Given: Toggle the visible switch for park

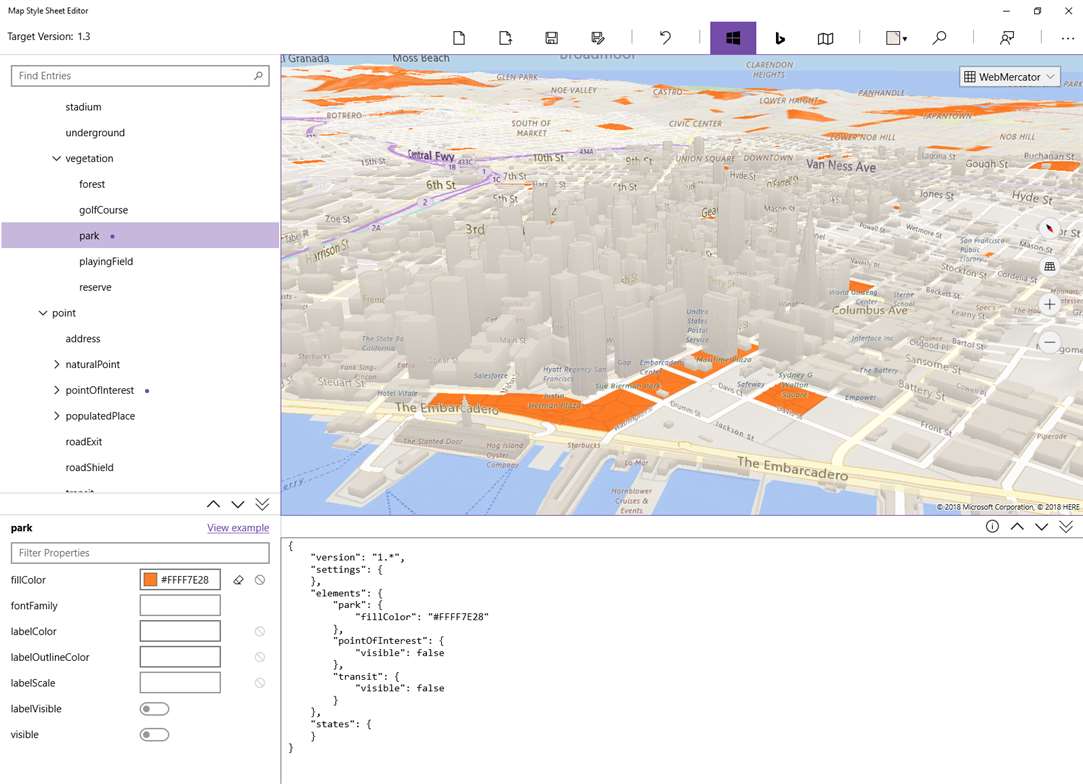Looking at the screenshot, I should tap(154, 735).
